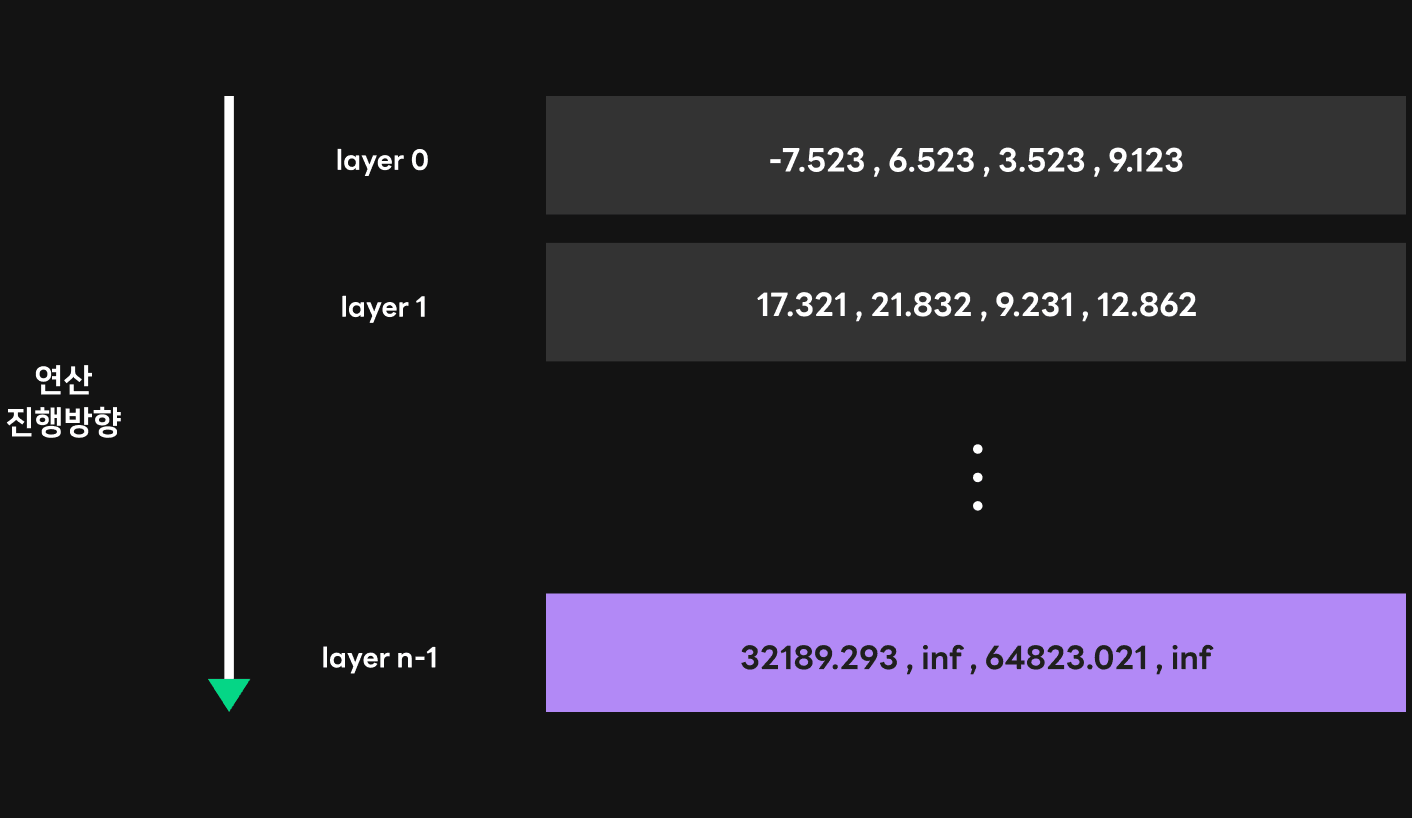The image size is (1412, 818).
Task: Click the 연산 진행방향 label
Action: pyautogui.click(x=64, y=401)
